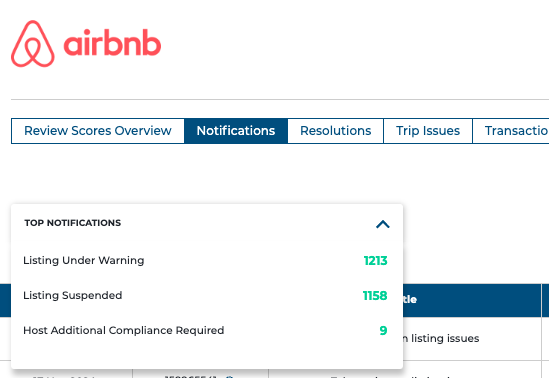The height and width of the screenshot is (378, 549).
Task: Click the 1158 suspended count
Action: (x=375, y=296)
